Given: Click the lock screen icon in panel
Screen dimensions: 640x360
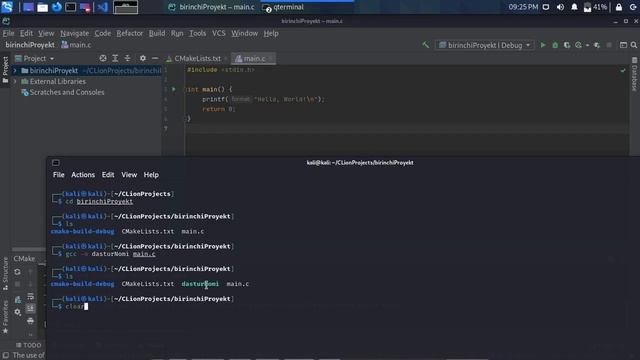Looking at the screenshot, I should point(619,7).
